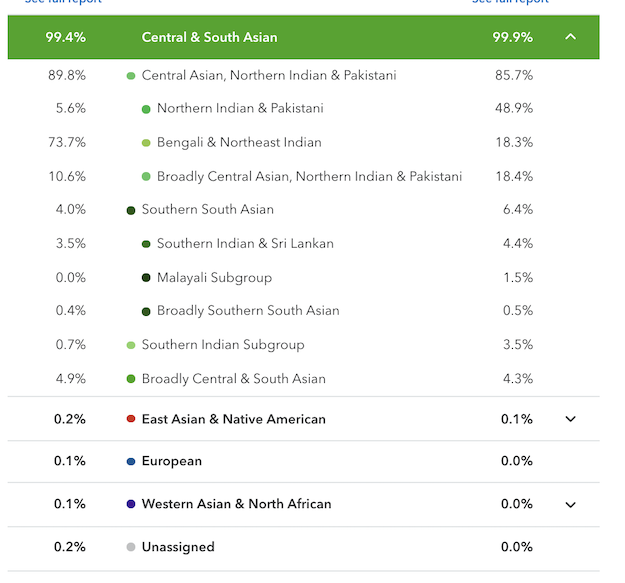Click Broadly Central Asian, Northern Indian & Pakistani
The height and width of the screenshot is (583, 625).
(x=309, y=177)
